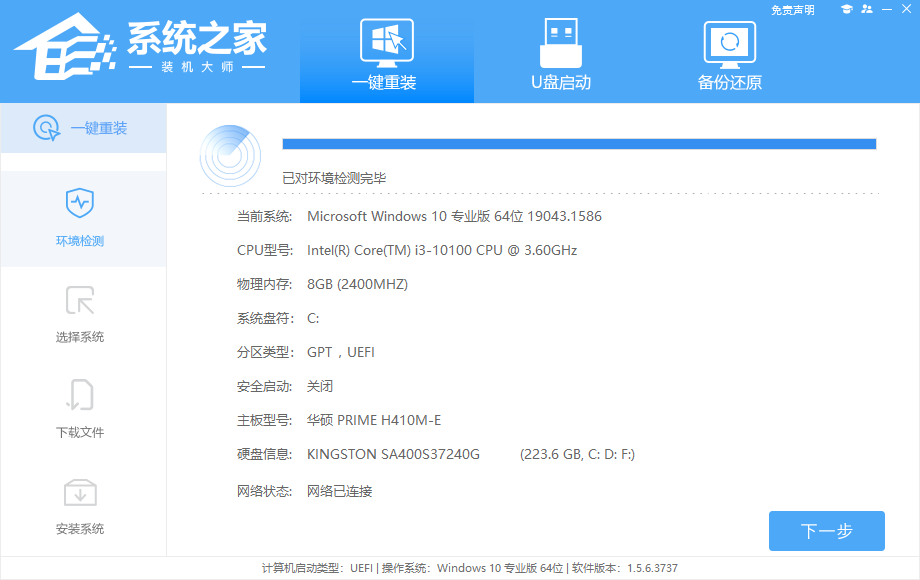Minimize the window
Image resolution: width=920 pixels, height=580 pixels.
coord(887,9)
